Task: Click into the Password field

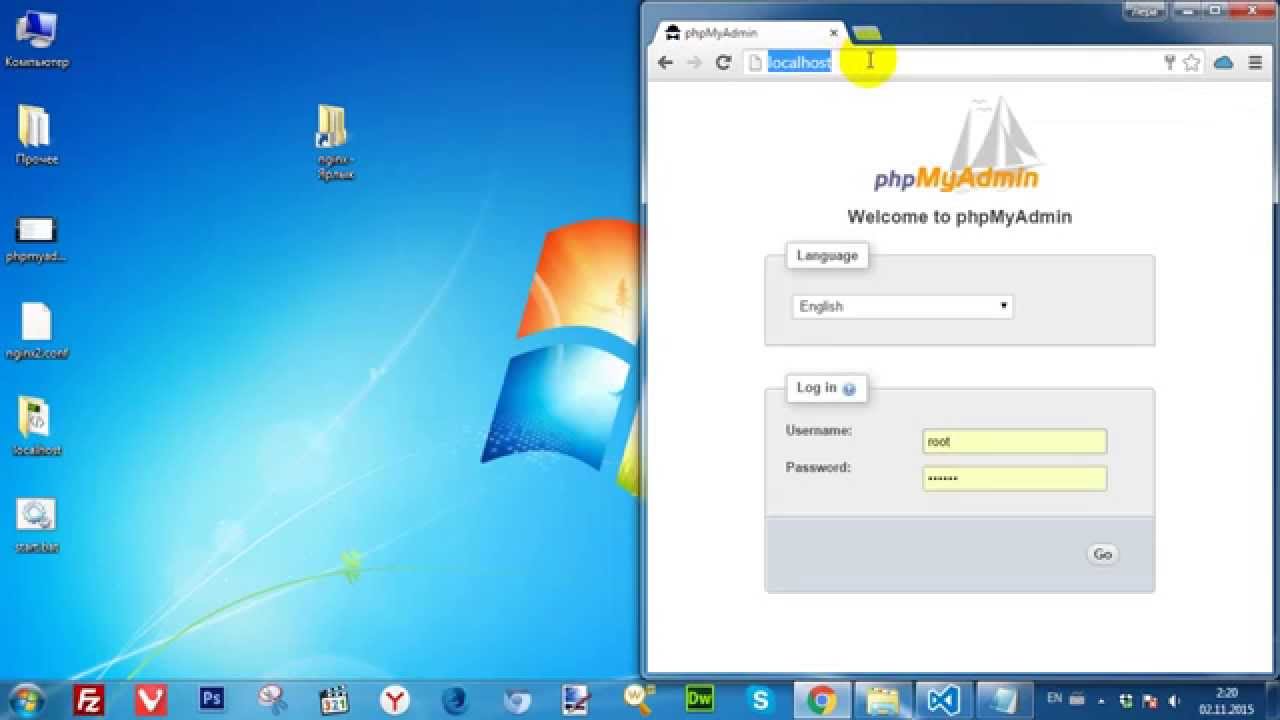Action: pyautogui.click(x=1014, y=478)
